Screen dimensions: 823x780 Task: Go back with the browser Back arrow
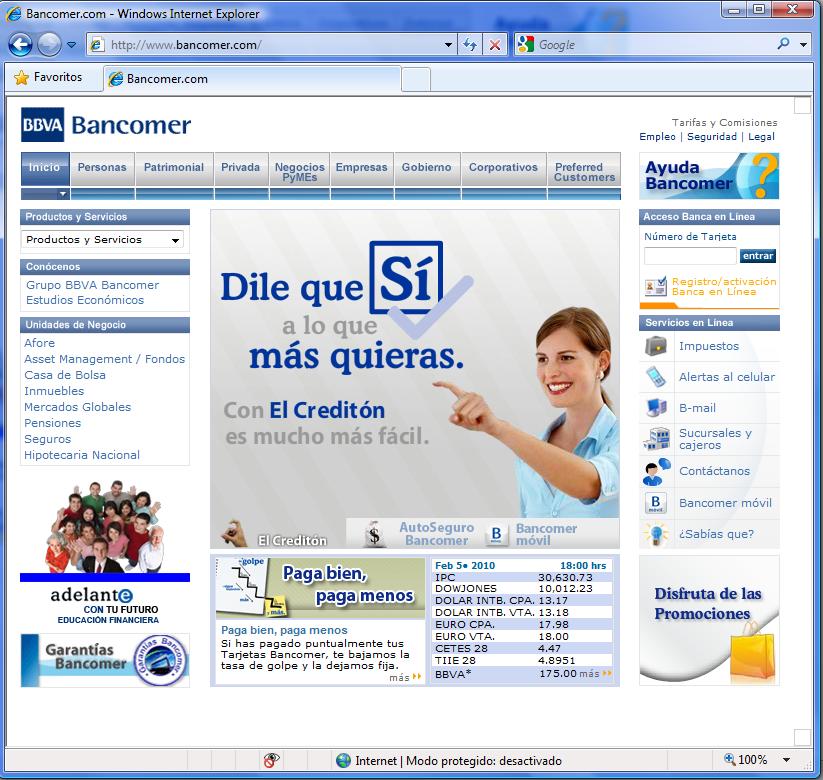(x=20, y=45)
